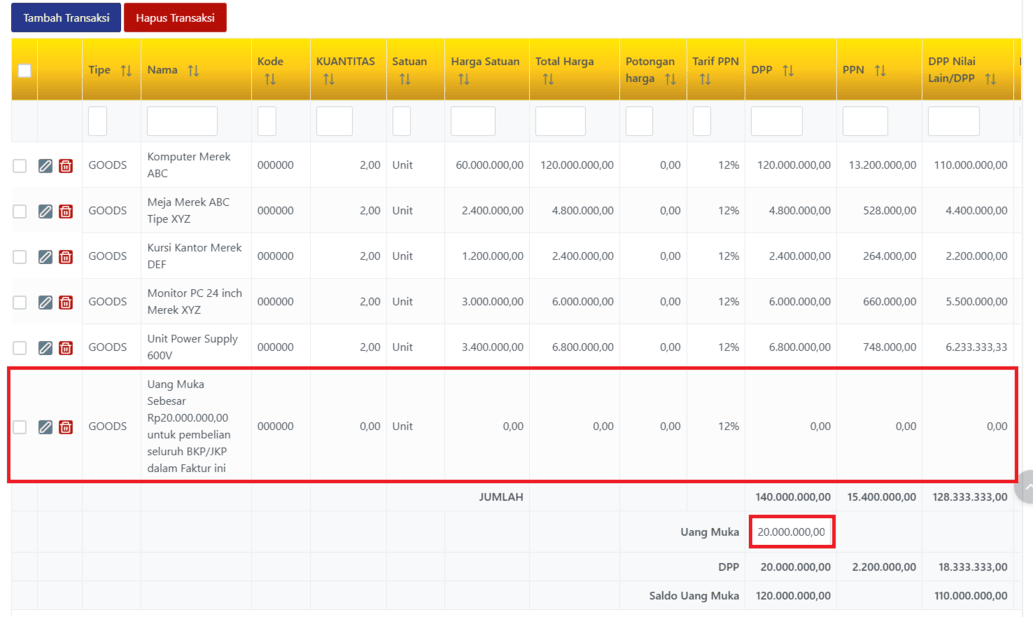Edit the Komputer Merek ABC row
Viewport: 1033px width, 617px height.
(45, 166)
